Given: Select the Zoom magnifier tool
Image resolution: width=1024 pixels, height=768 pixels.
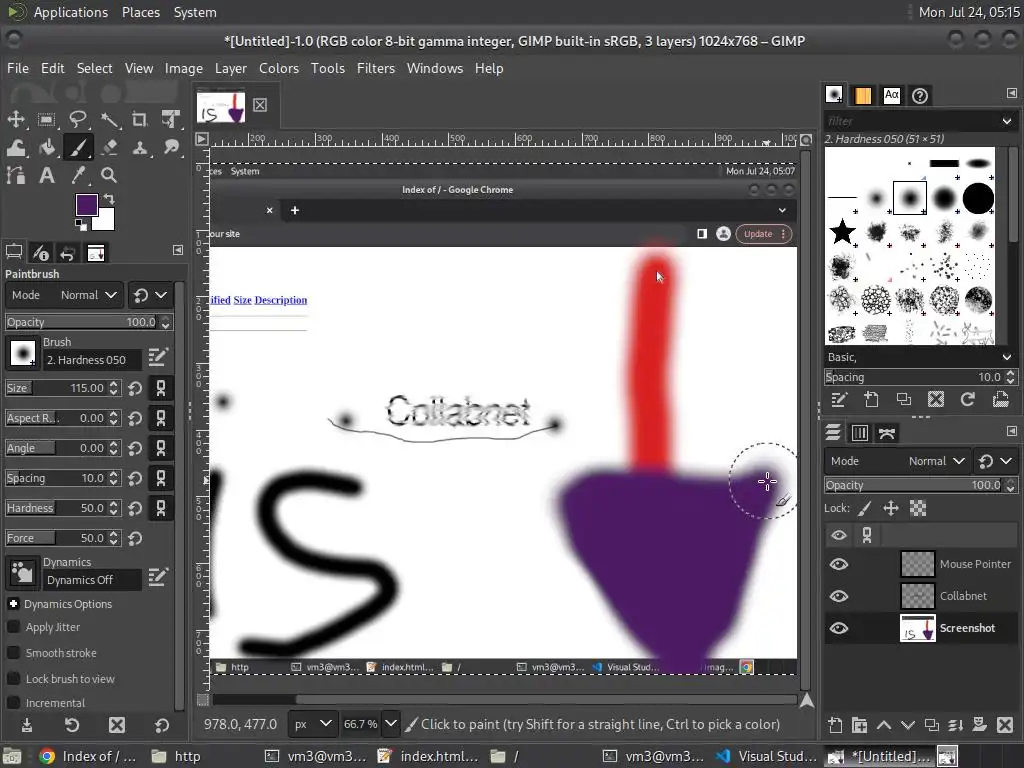Looking at the screenshot, I should tap(109, 175).
